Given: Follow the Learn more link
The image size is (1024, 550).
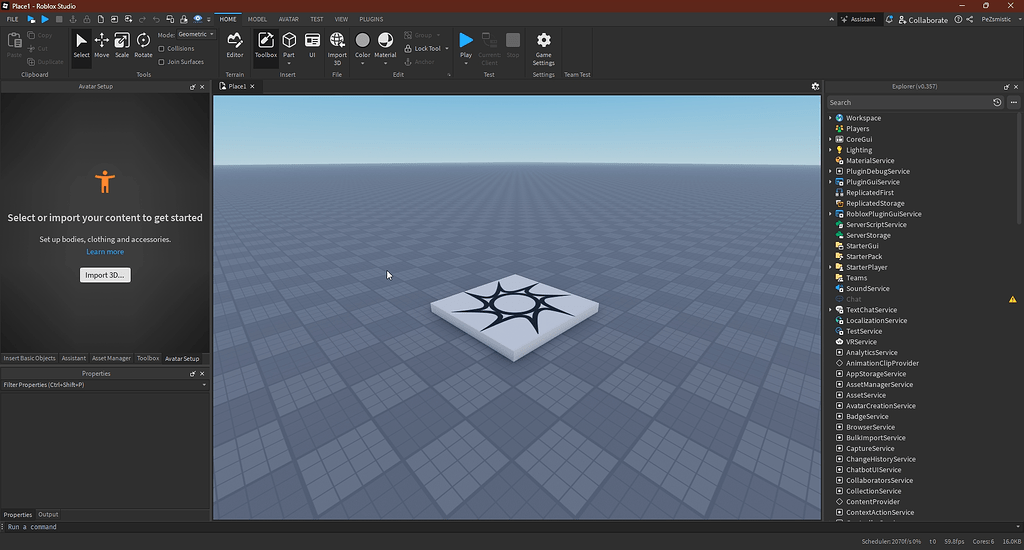Looking at the screenshot, I should coord(105,252).
